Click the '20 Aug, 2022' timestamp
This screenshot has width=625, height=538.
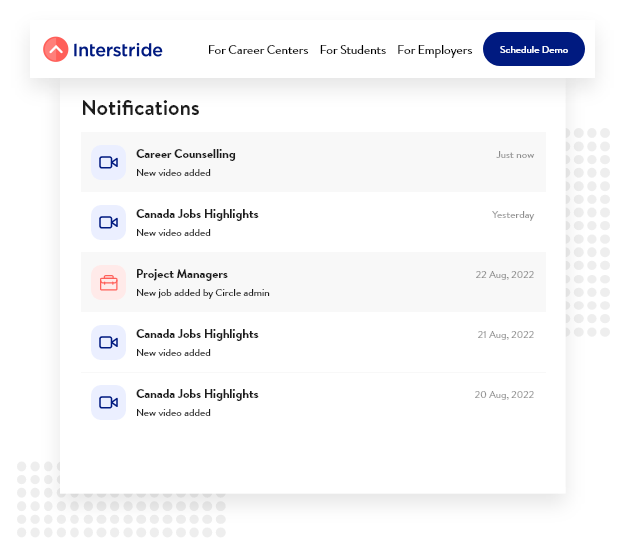coord(504,395)
